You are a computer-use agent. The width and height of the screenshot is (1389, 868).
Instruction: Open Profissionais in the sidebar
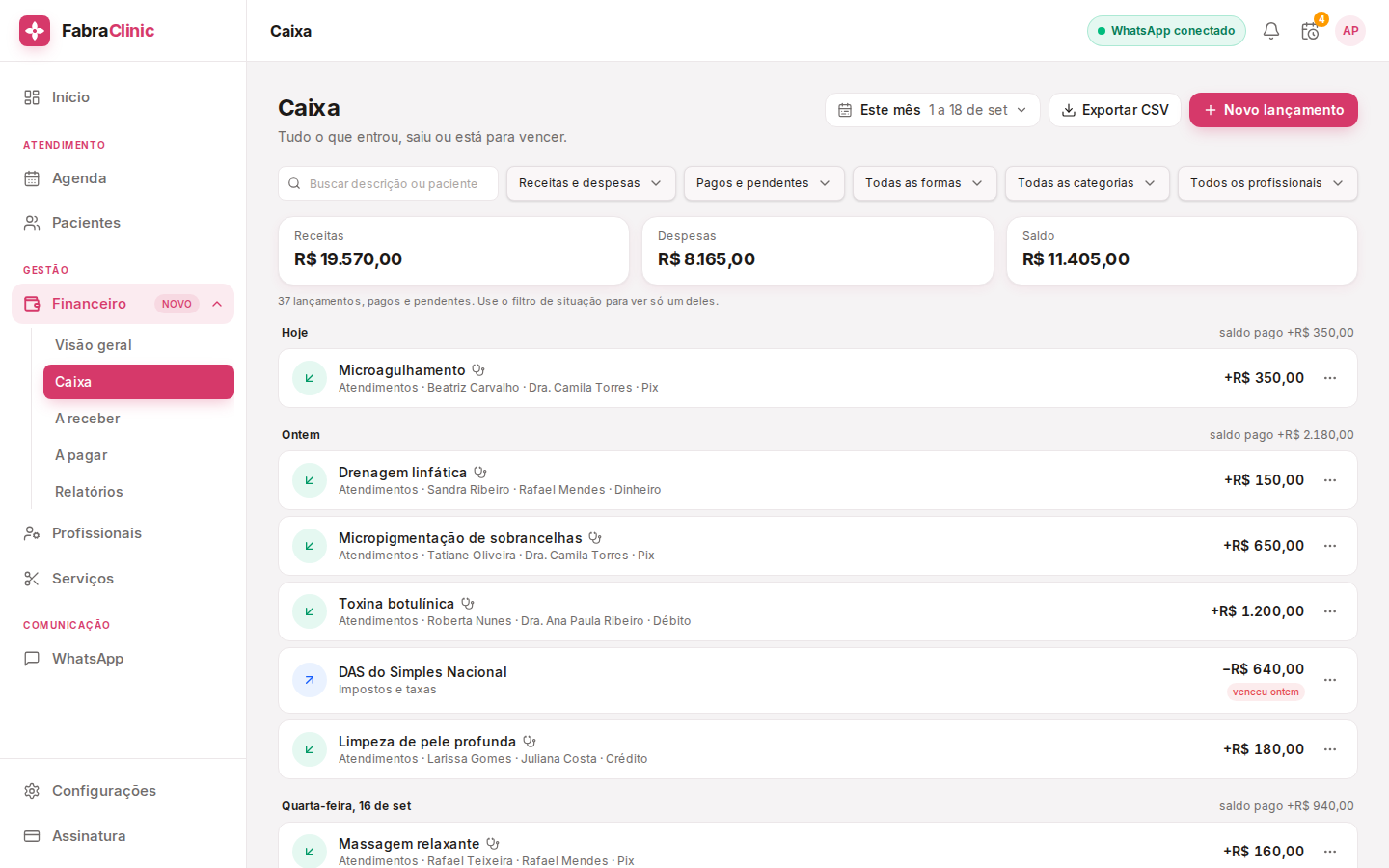(x=123, y=533)
